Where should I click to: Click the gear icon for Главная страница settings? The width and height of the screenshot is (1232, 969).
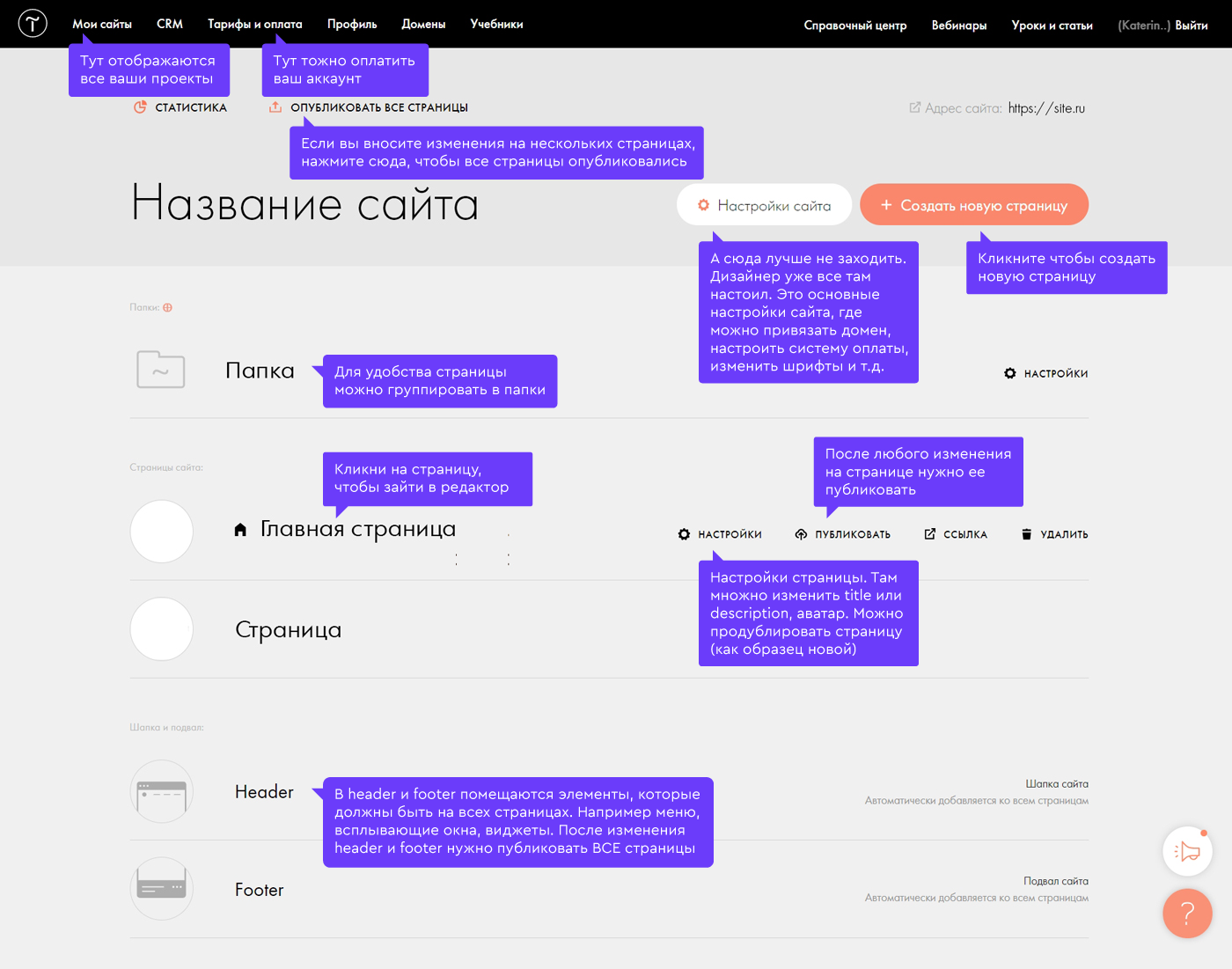coord(684,534)
